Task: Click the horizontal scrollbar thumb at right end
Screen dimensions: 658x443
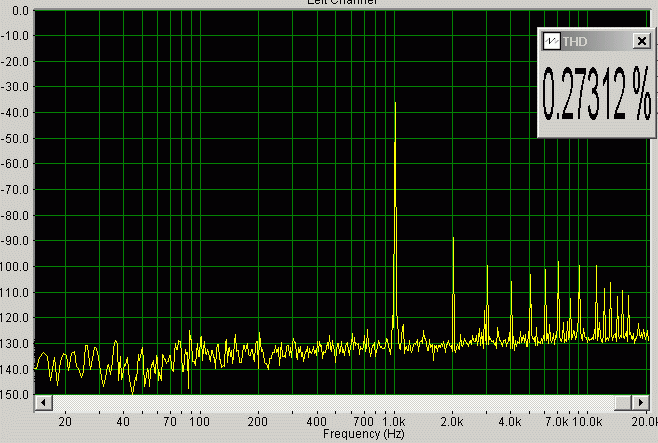Action: click(x=623, y=403)
